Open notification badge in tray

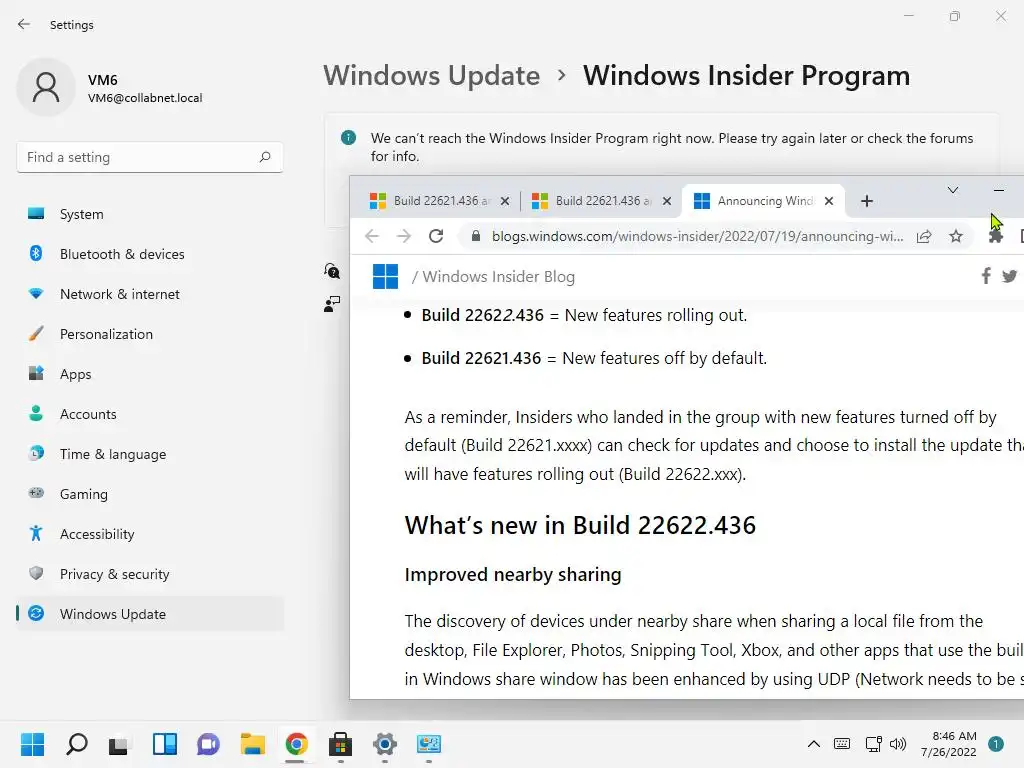pyautogui.click(x=996, y=744)
